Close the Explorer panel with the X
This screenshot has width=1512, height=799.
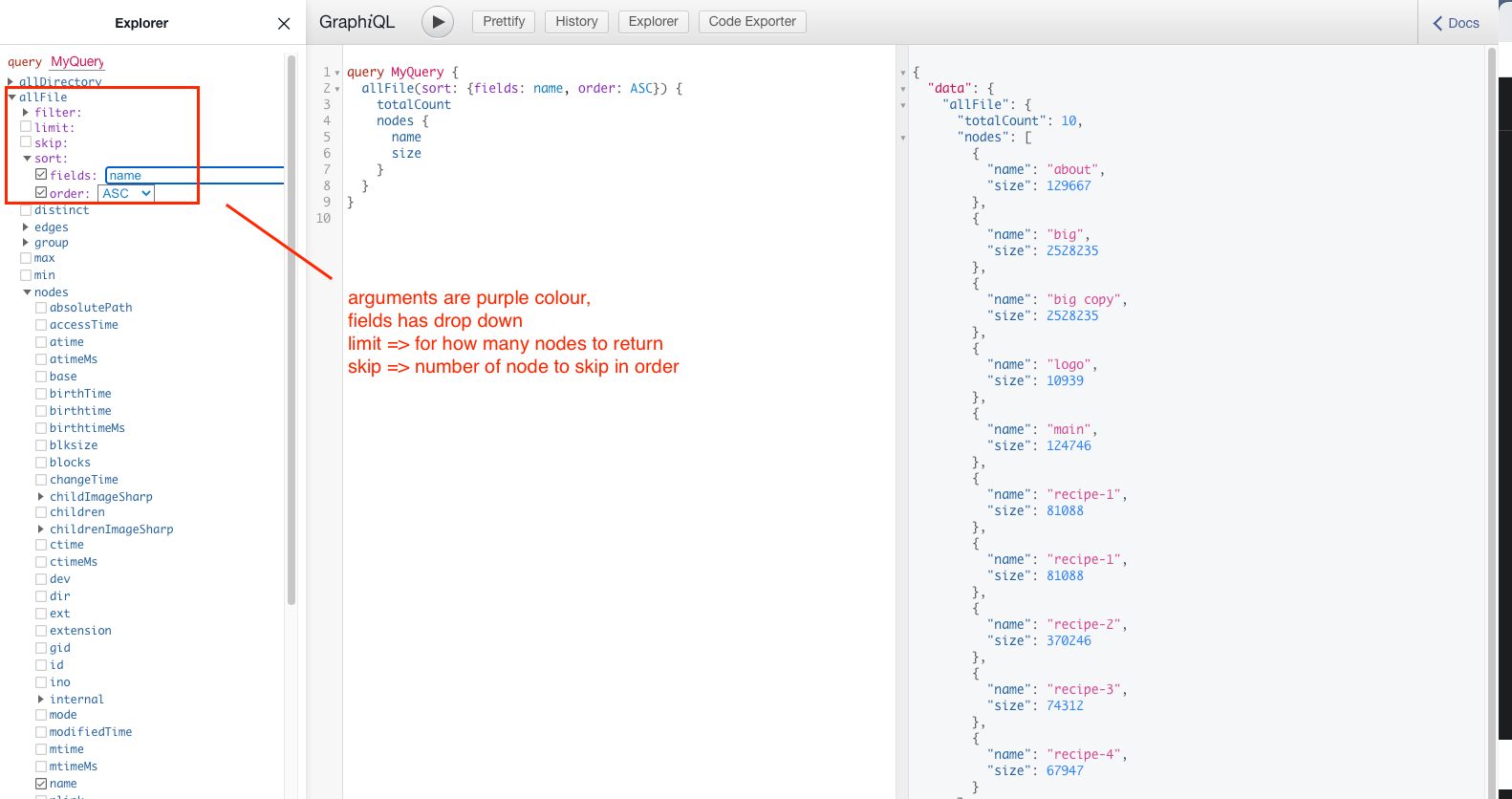click(x=284, y=24)
